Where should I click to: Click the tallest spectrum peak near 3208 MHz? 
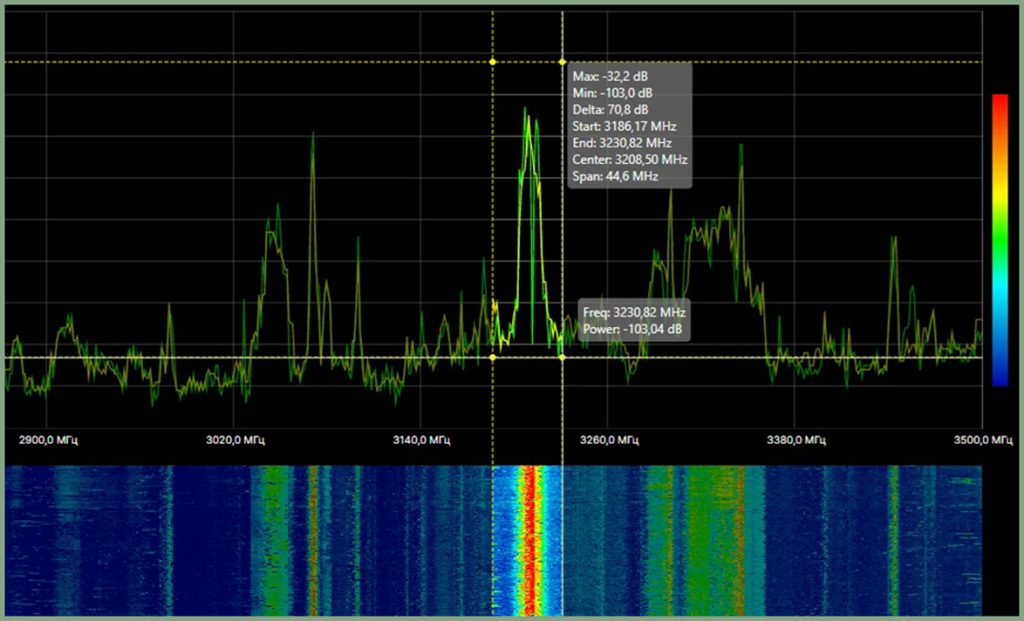point(526,110)
